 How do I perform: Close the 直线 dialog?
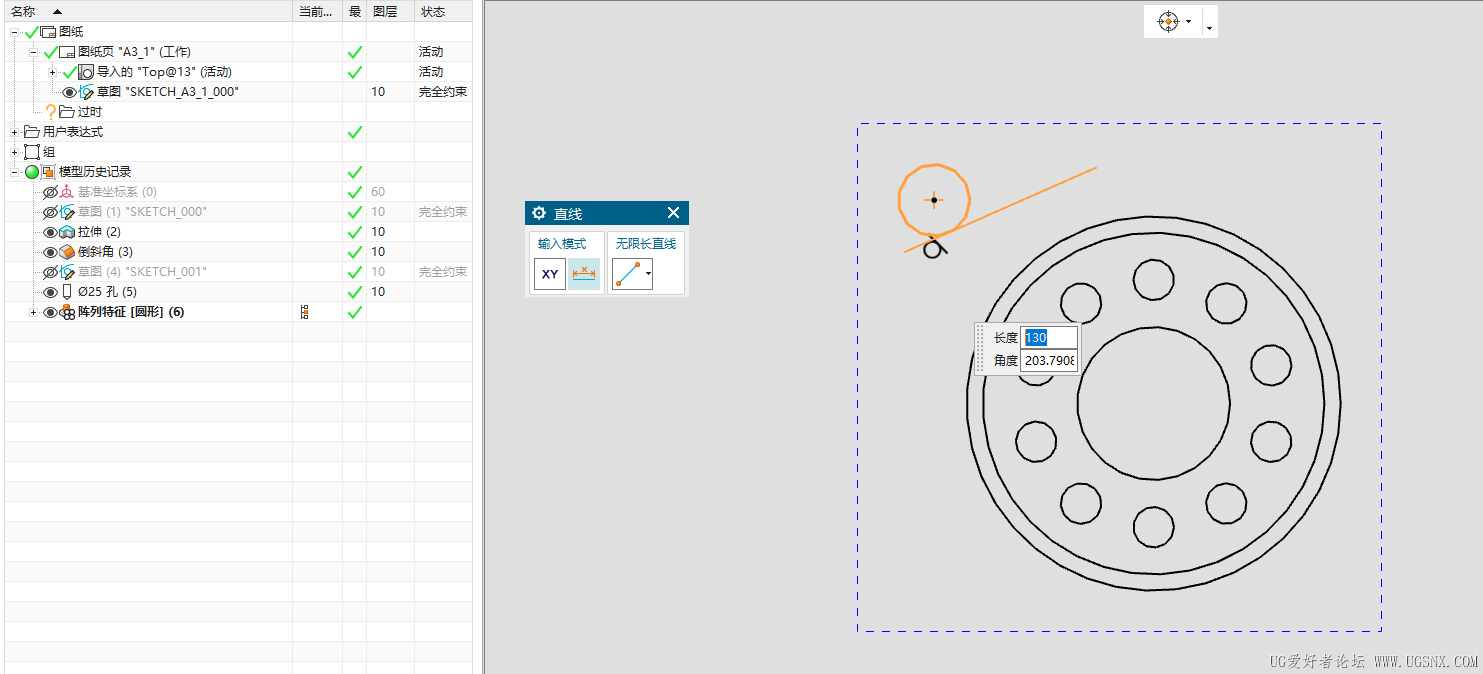click(673, 213)
